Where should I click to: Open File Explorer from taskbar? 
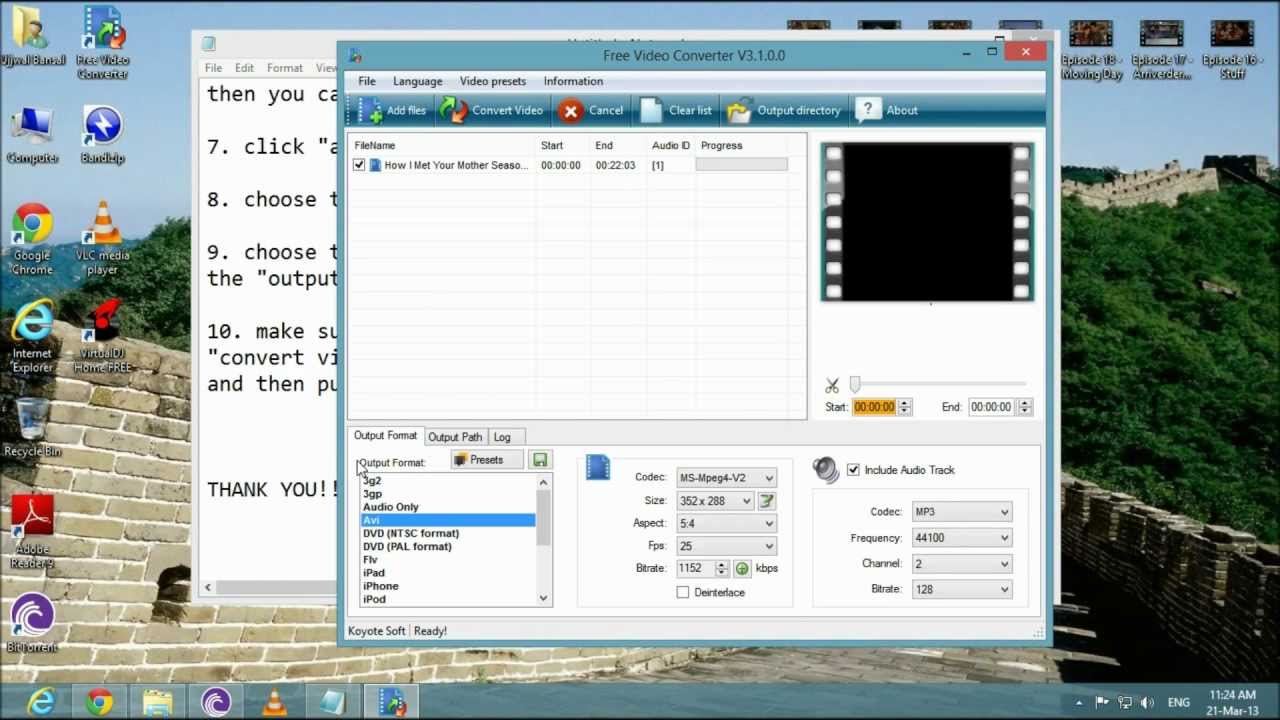pos(157,702)
